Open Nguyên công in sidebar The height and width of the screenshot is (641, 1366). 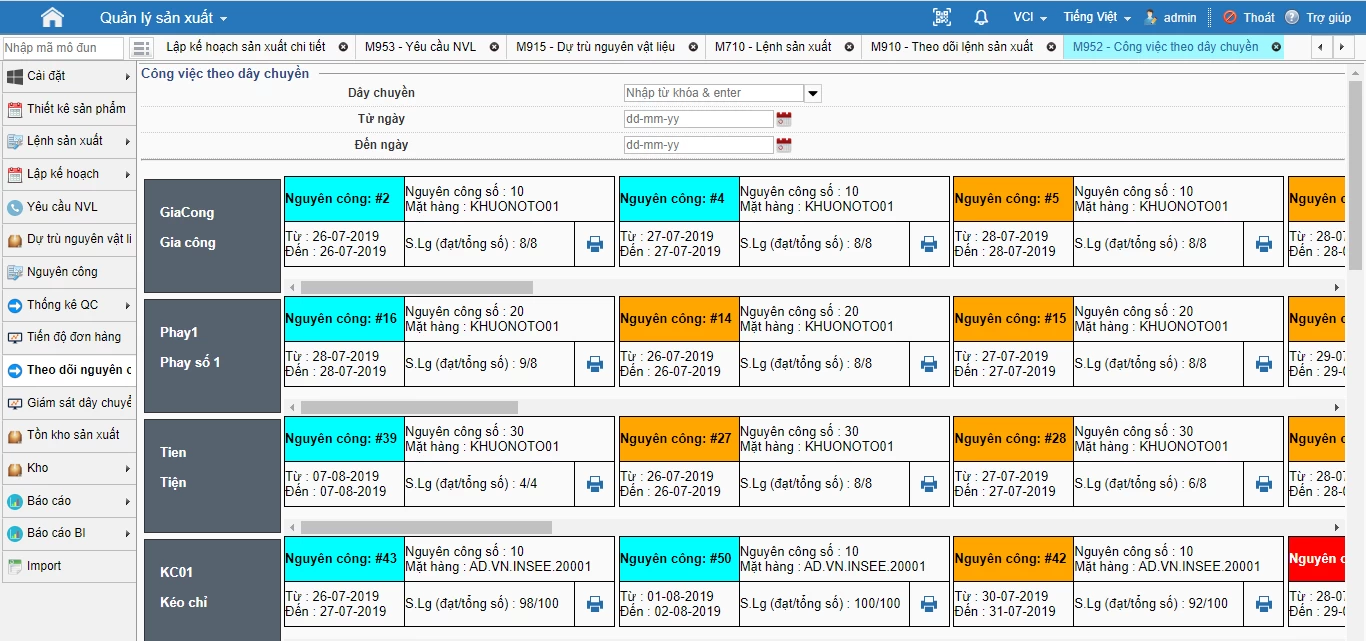coord(68,272)
